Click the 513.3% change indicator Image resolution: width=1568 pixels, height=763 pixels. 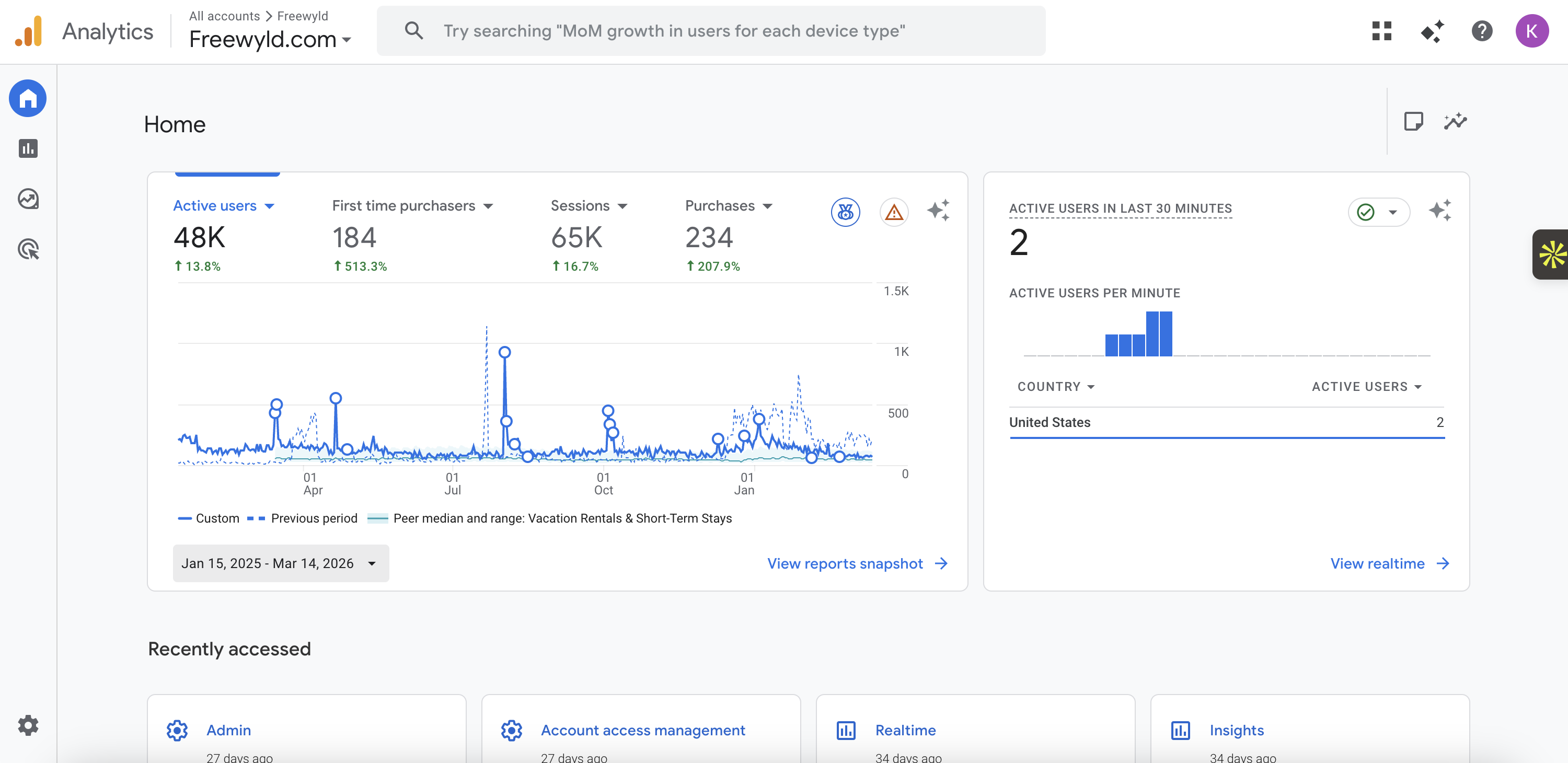[360, 267]
